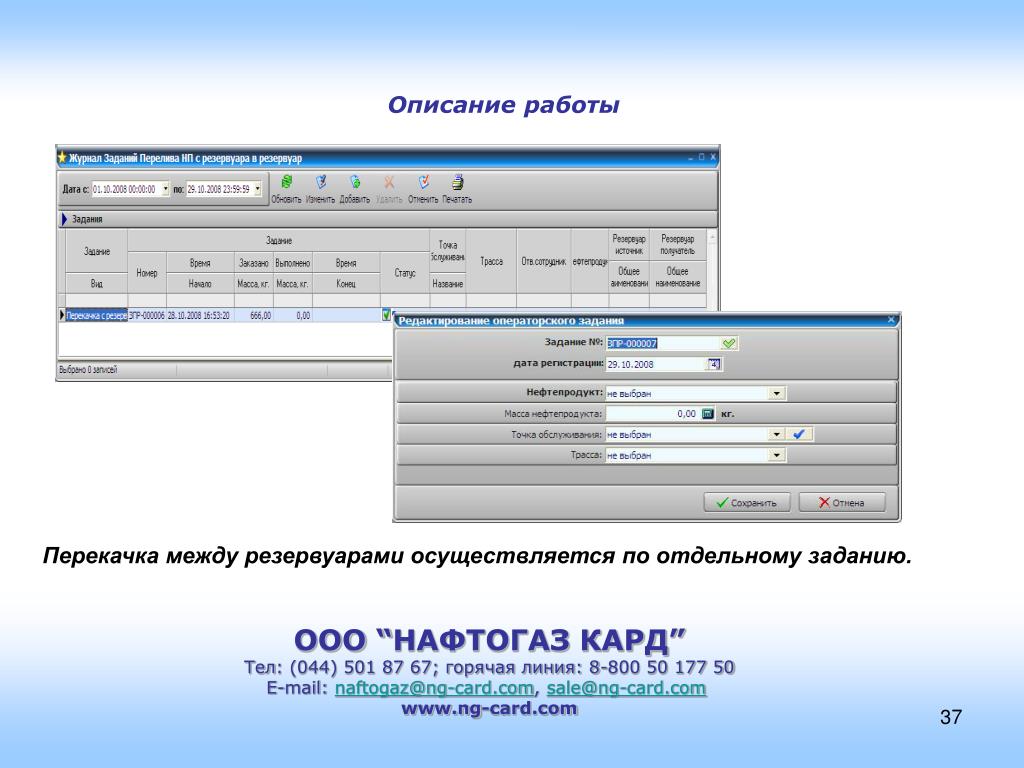This screenshot has height=768, width=1024.
Task: Open calendar icon for дата регистрации
Action: point(714,364)
